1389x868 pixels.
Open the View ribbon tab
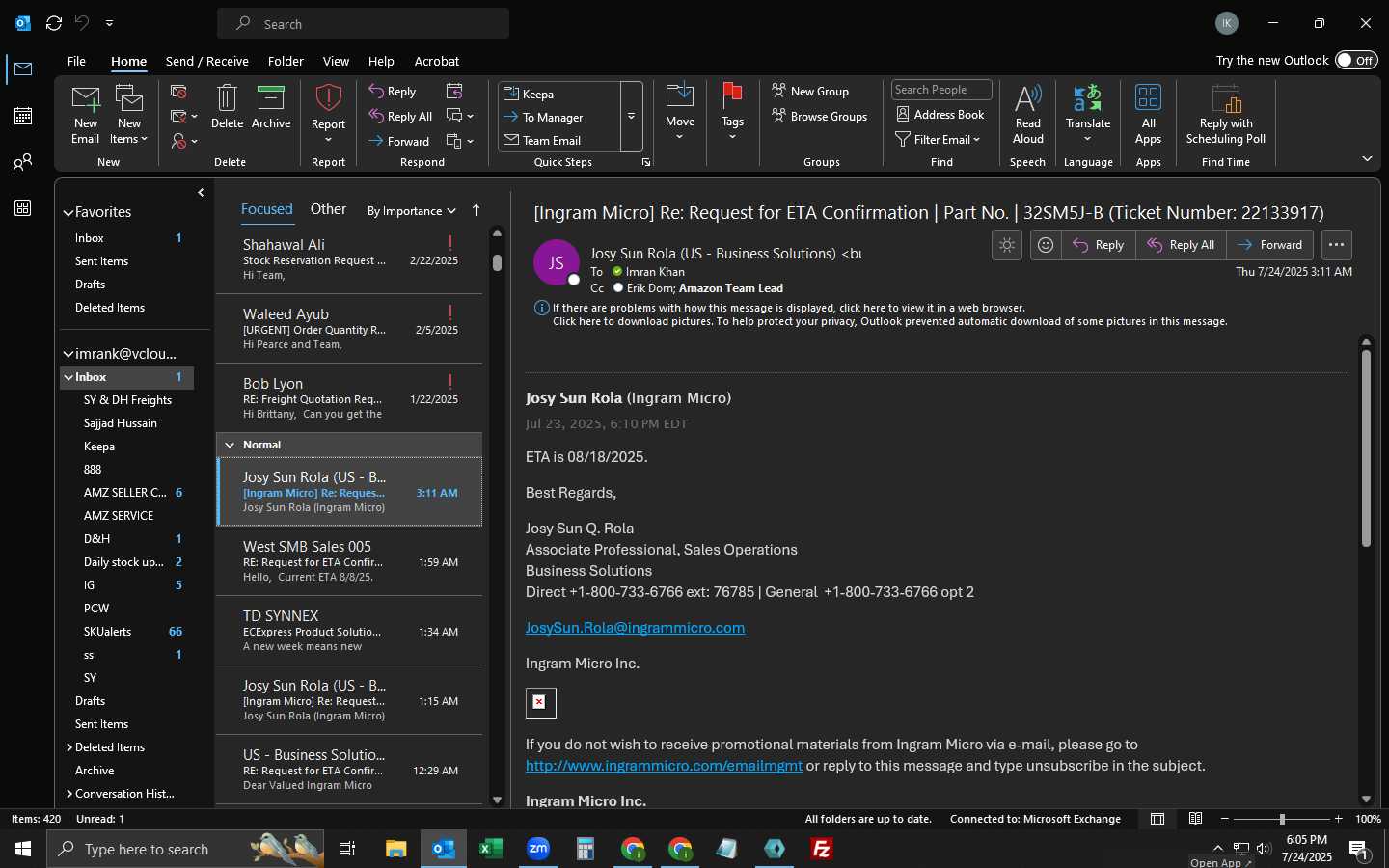click(336, 61)
